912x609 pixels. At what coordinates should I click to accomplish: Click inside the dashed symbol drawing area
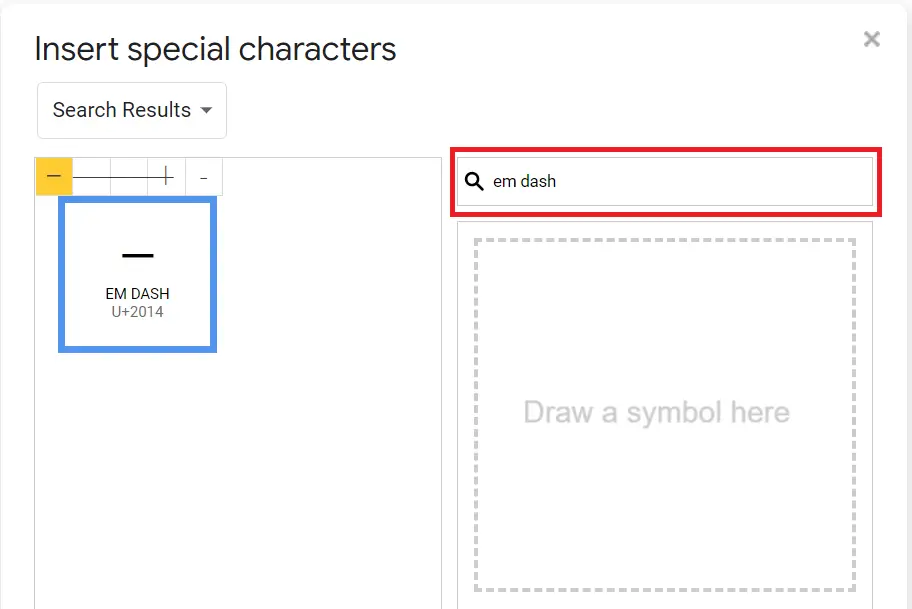click(x=665, y=415)
